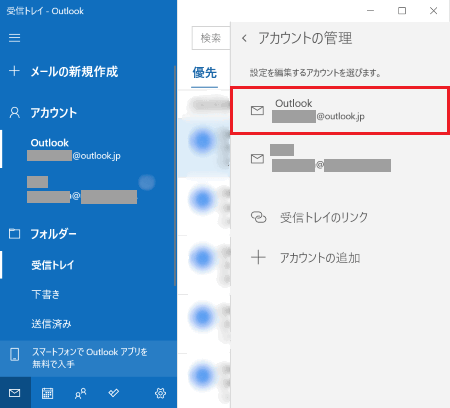The image size is (450, 408).
Task: Open Settings gear icon
Action: 160,393
